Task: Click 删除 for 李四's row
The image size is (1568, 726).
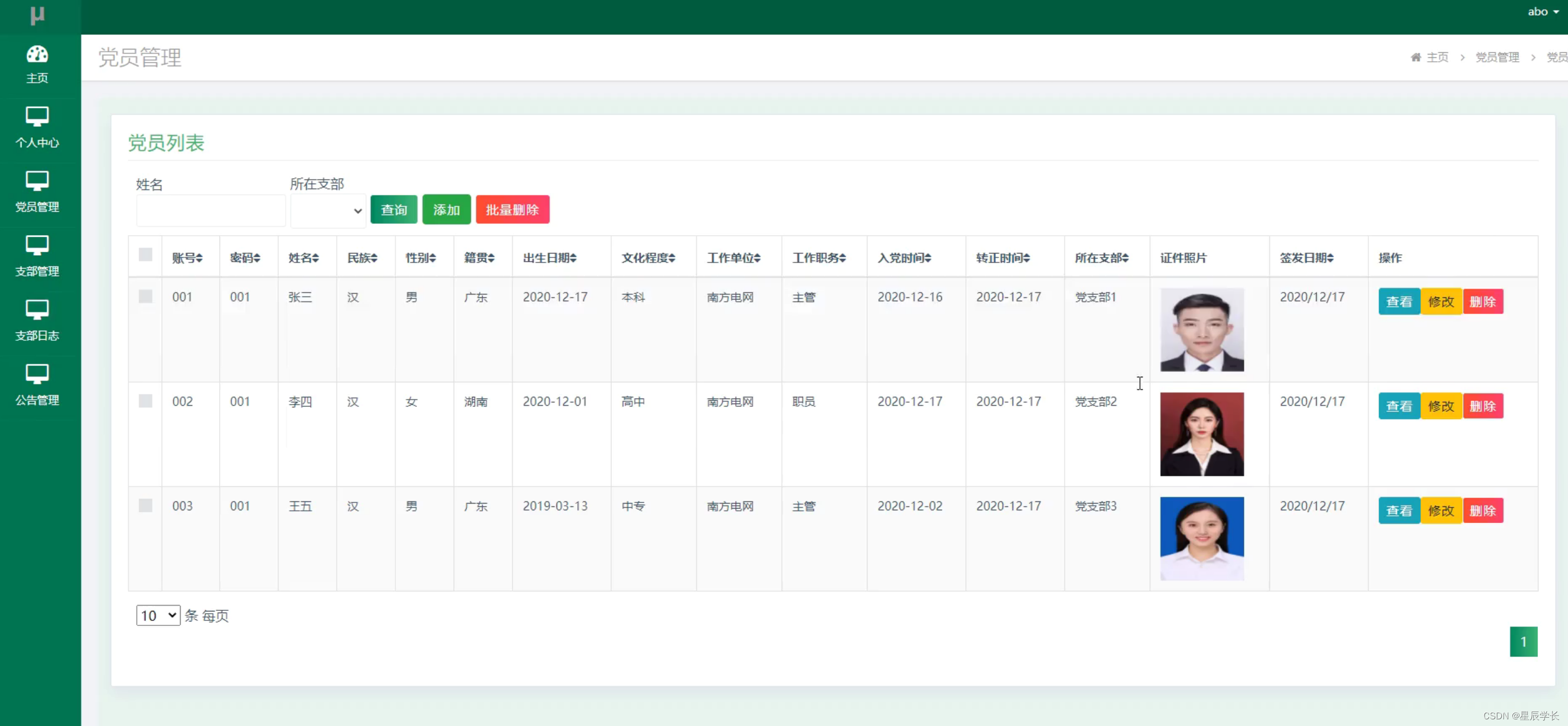Action: coord(1482,406)
